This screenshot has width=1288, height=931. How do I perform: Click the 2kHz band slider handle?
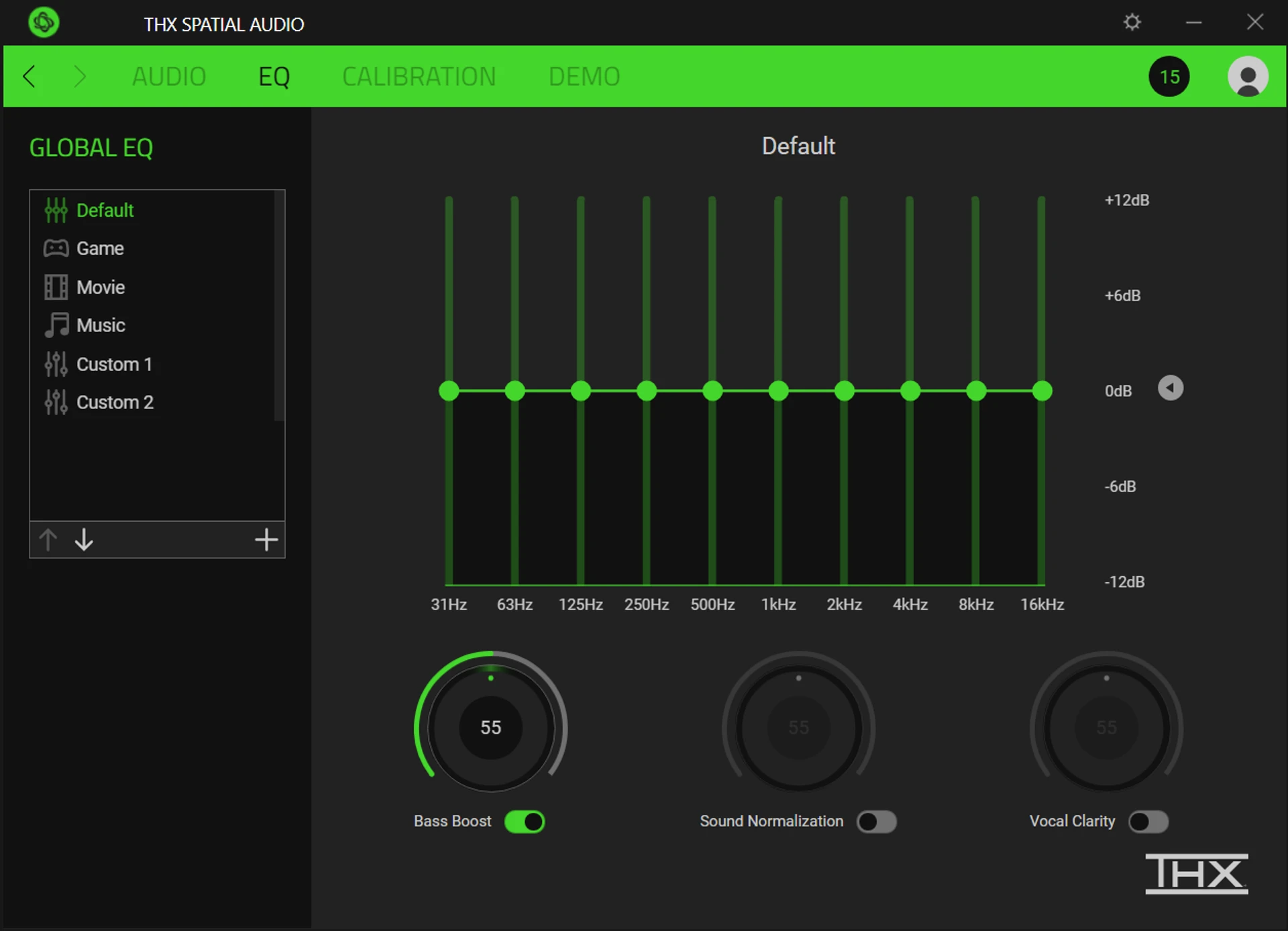click(844, 391)
